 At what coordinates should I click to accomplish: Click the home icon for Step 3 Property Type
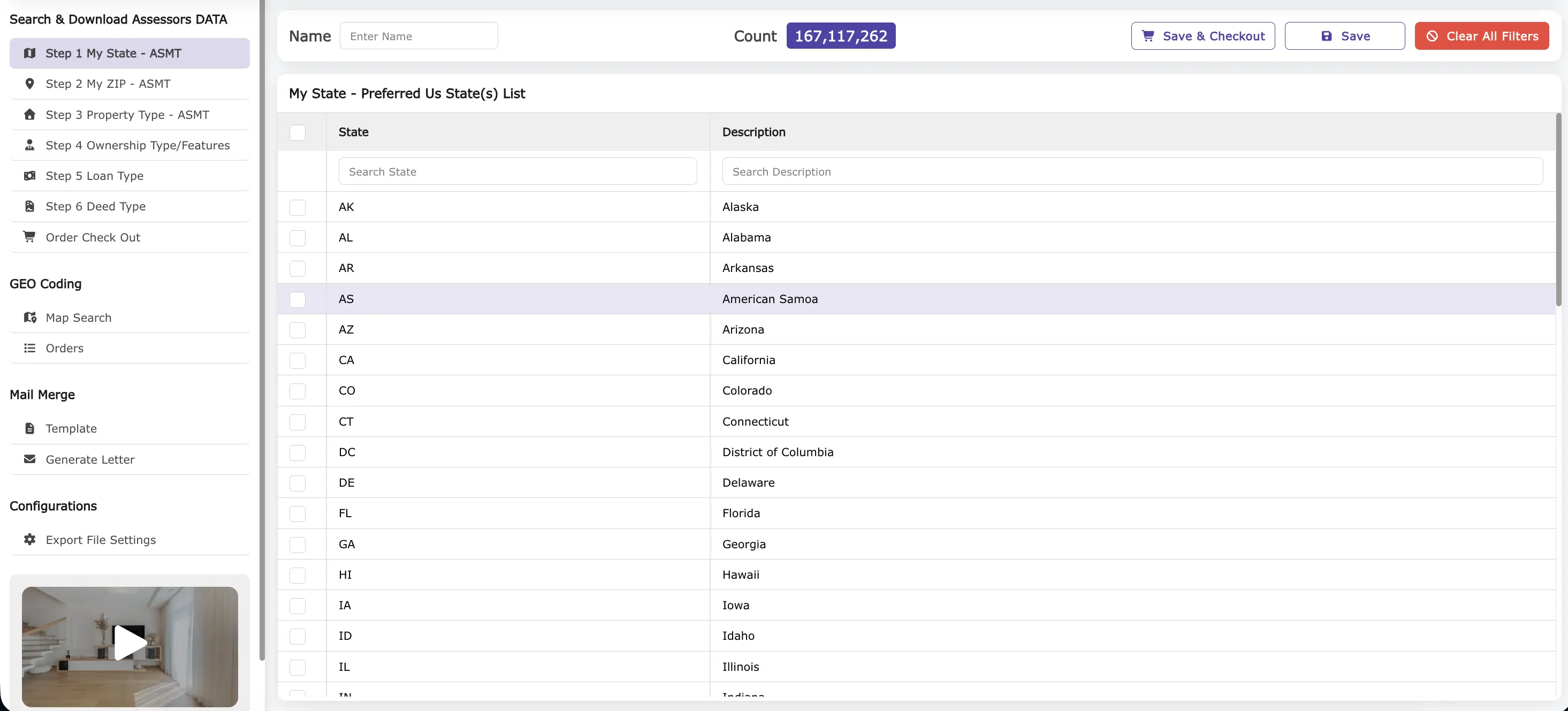click(x=30, y=115)
